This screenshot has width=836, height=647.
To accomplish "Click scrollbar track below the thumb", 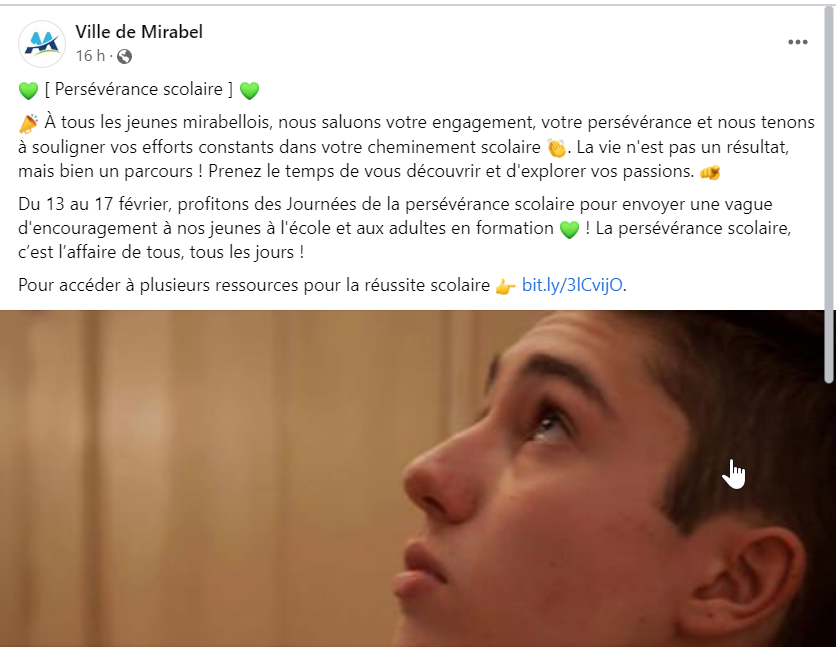I will (x=829, y=514).
